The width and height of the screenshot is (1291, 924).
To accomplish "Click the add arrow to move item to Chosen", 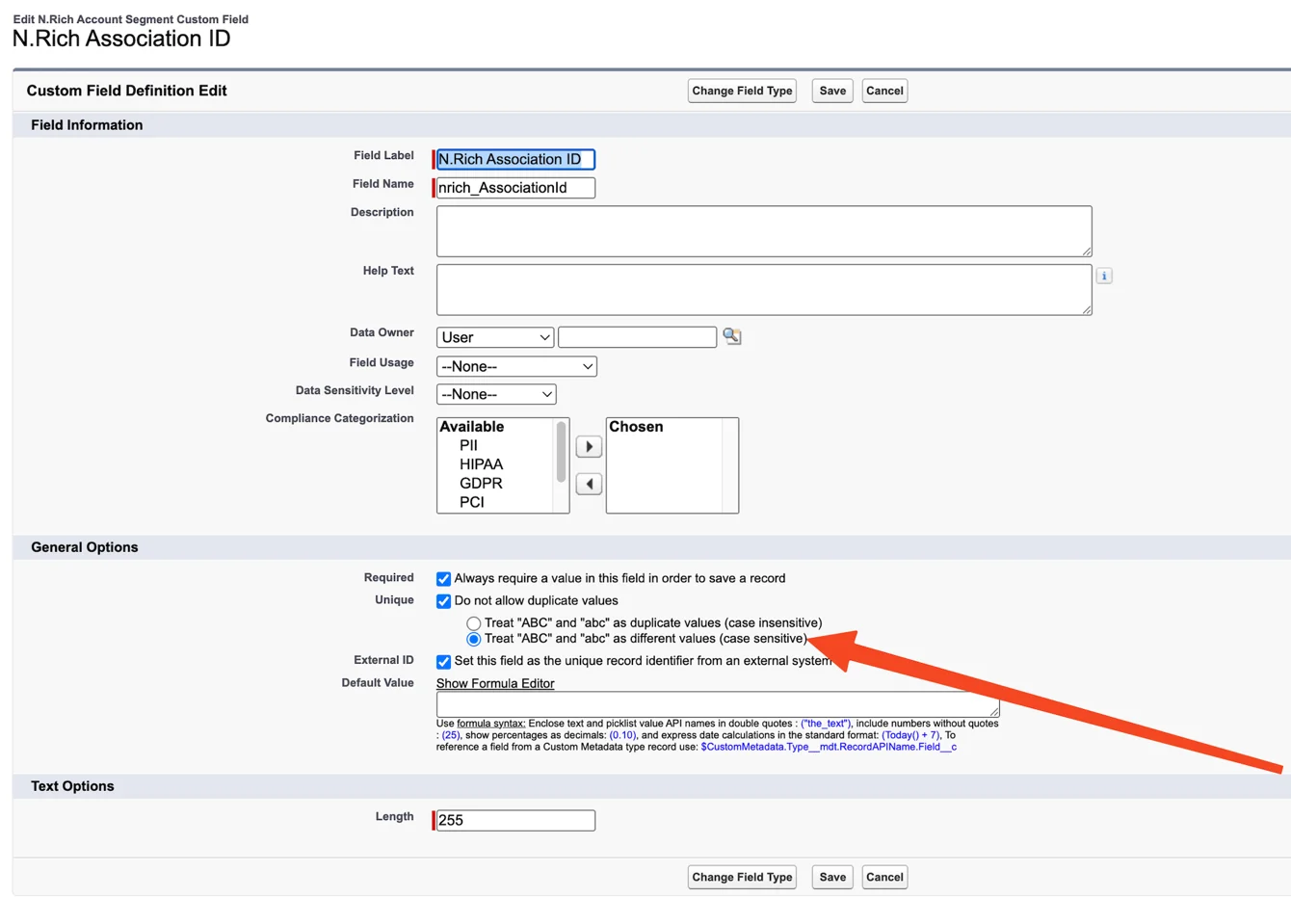I will pyautogui.click(x=589, y=447).
